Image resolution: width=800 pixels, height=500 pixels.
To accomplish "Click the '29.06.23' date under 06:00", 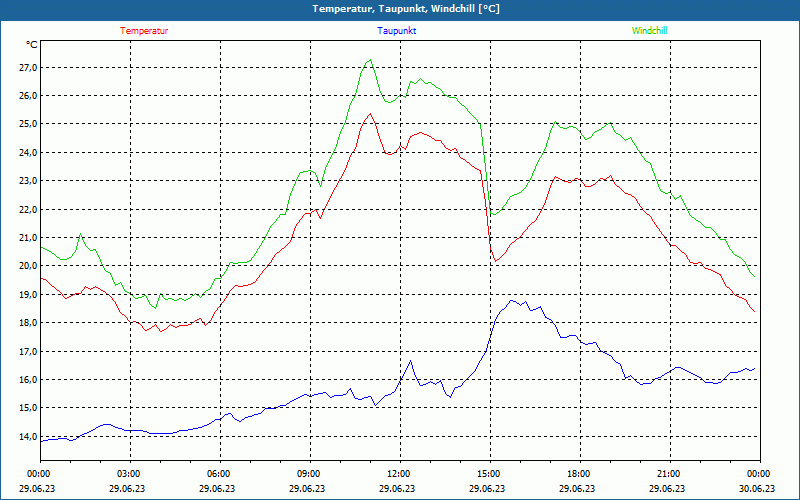I will click(217, 488).
